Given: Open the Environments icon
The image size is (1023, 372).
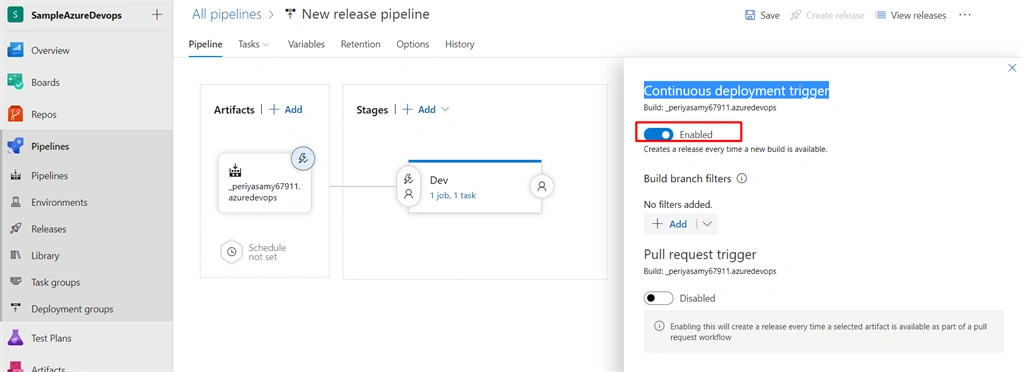Looking at the screenshot, I should pyautogui.click(x=16, y=202).
